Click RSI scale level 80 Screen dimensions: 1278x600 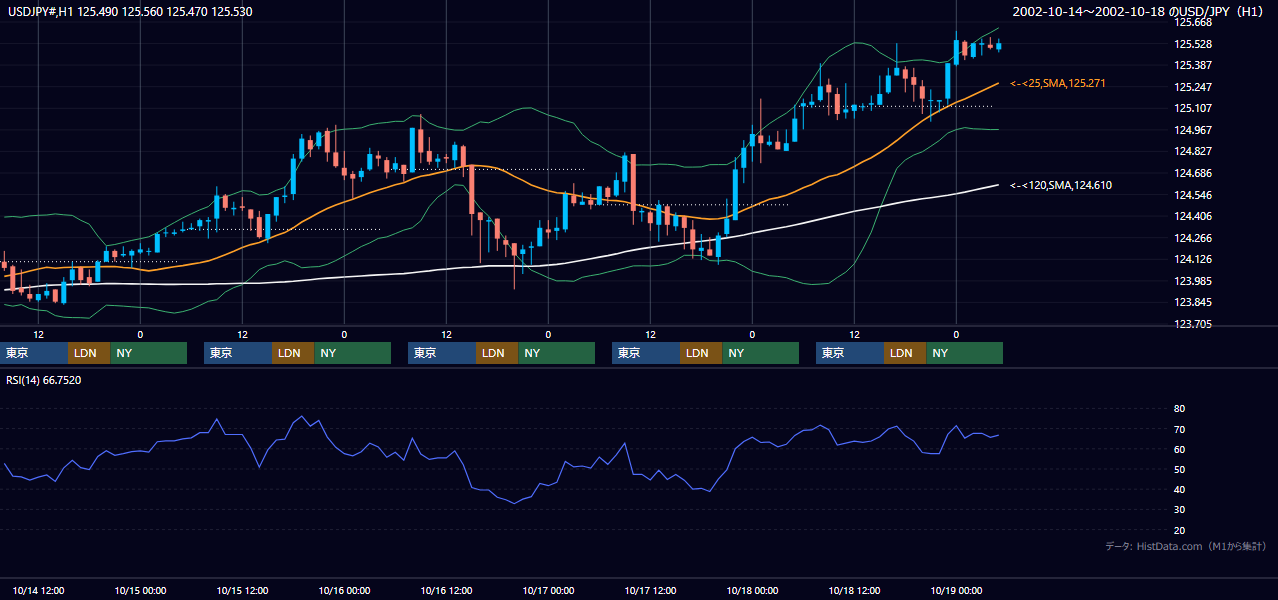click(1179, 409)
